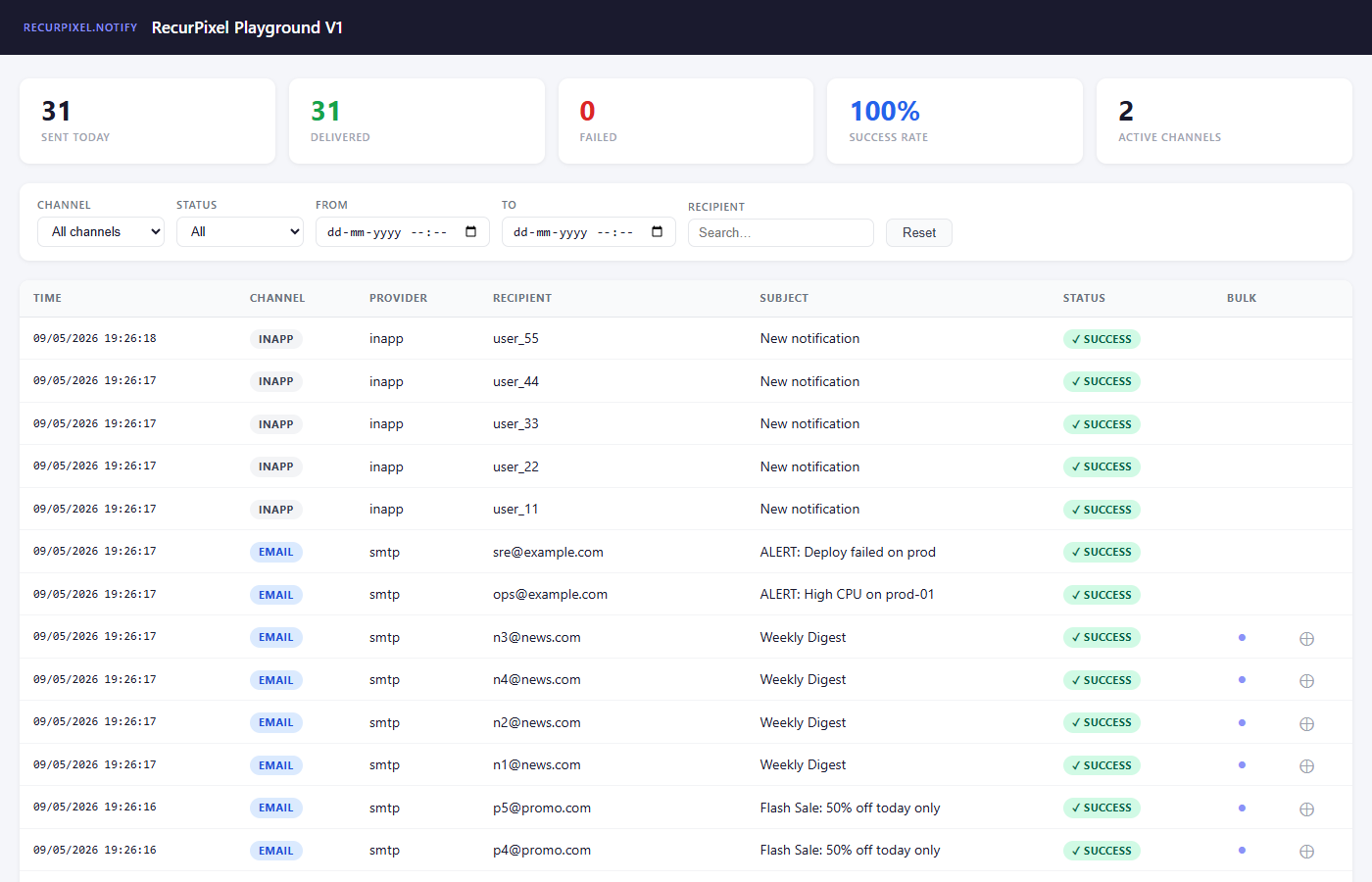
Task: Open the To date picker calendar icon
Action: pos(657,232)
